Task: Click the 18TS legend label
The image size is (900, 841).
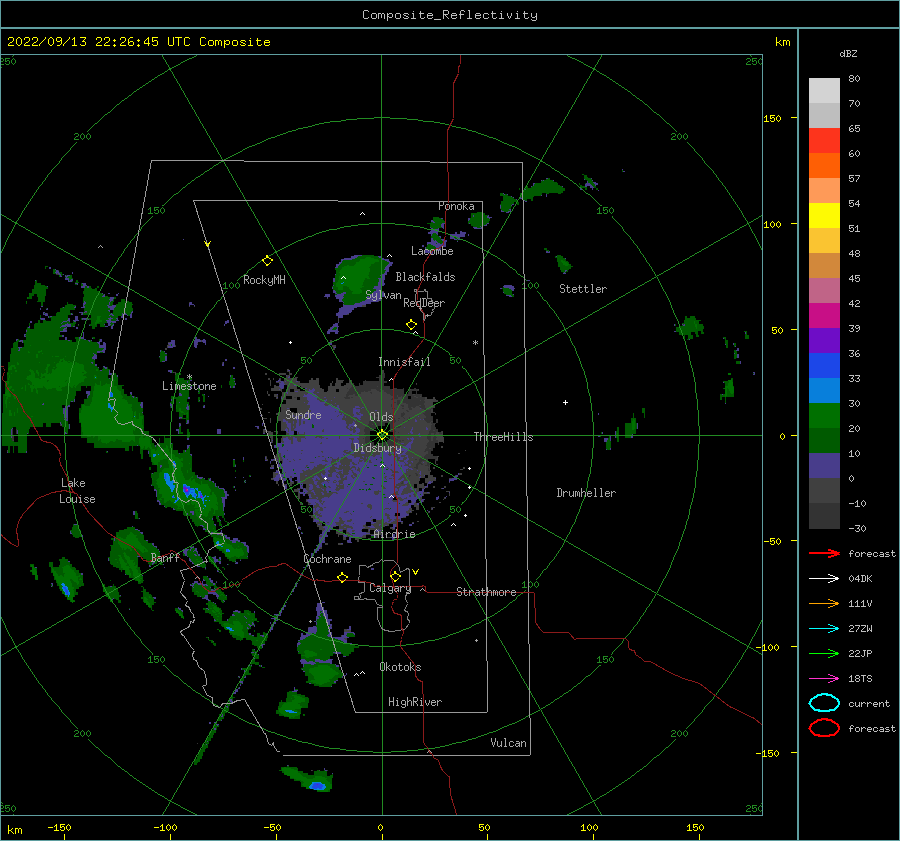Action: pos(860,679)
